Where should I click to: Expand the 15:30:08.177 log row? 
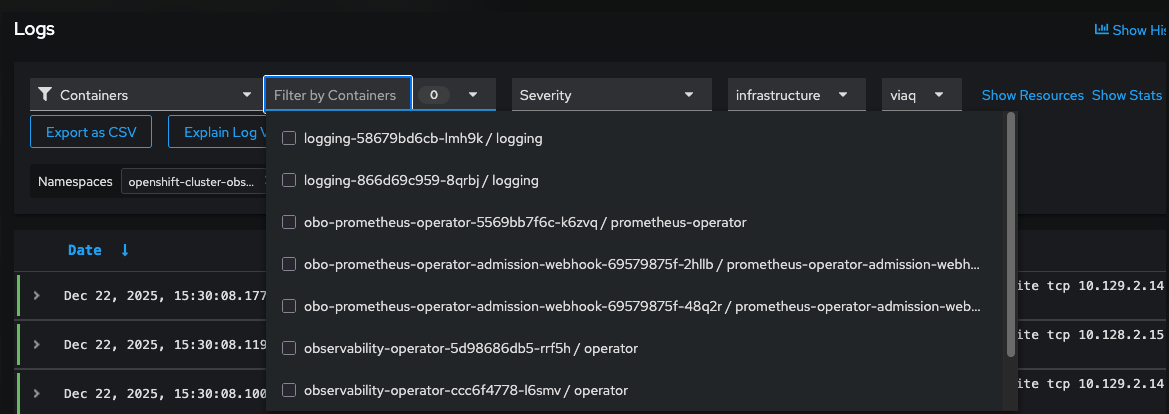tap(37, 295)
